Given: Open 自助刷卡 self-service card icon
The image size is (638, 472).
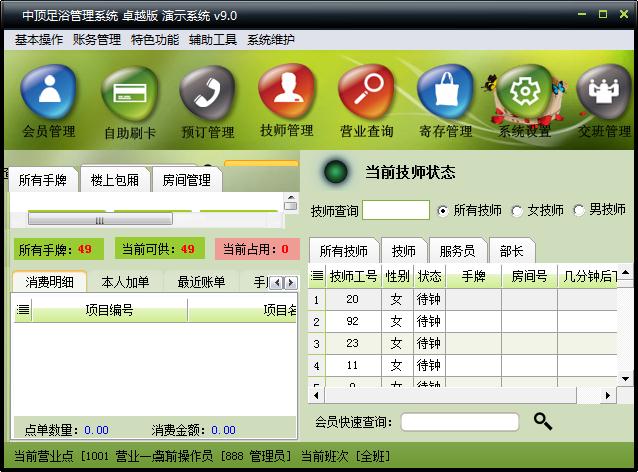Looking at the screenshot, I should pos(129,94).
